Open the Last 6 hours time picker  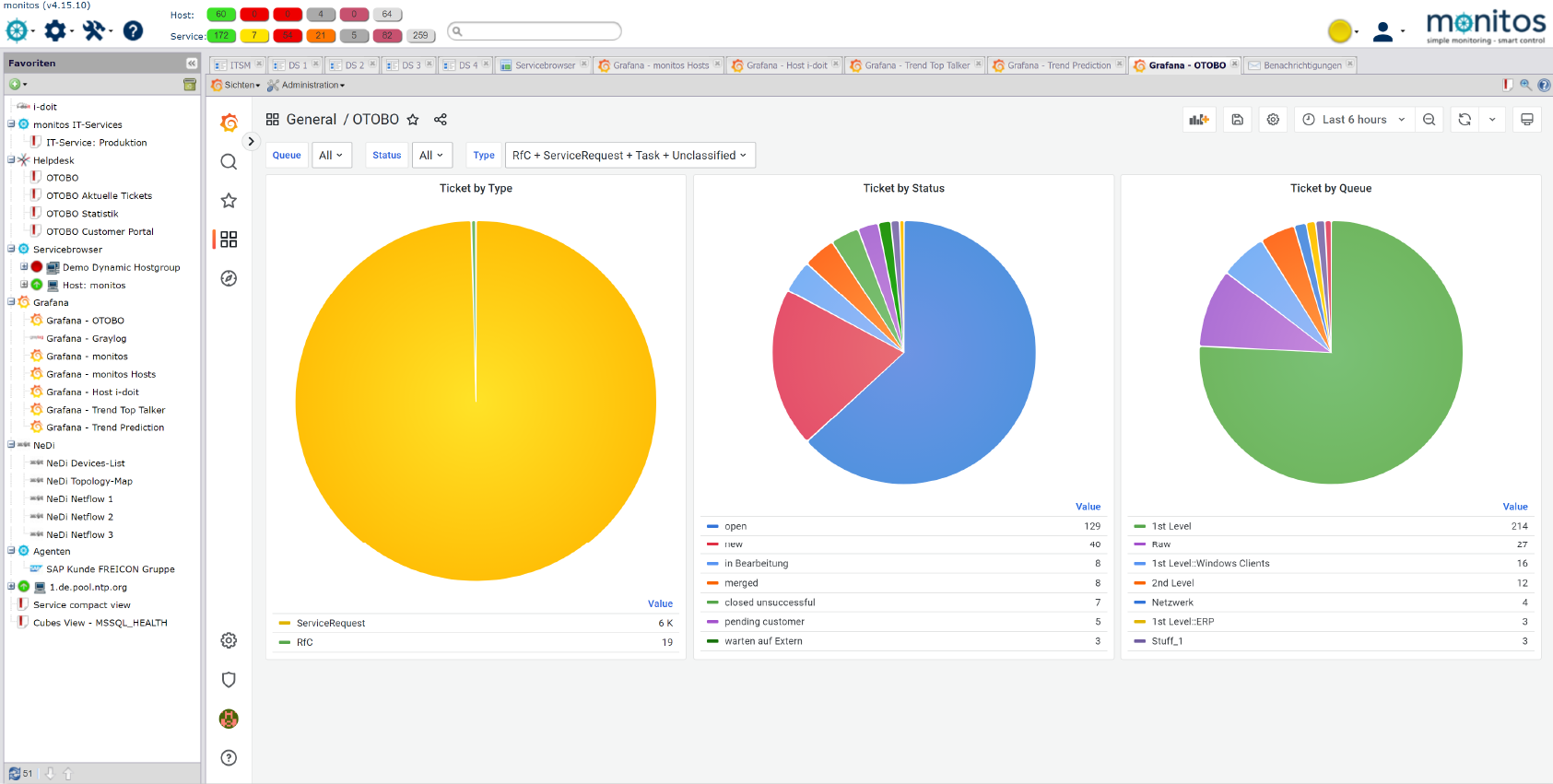click(1353, 120)
